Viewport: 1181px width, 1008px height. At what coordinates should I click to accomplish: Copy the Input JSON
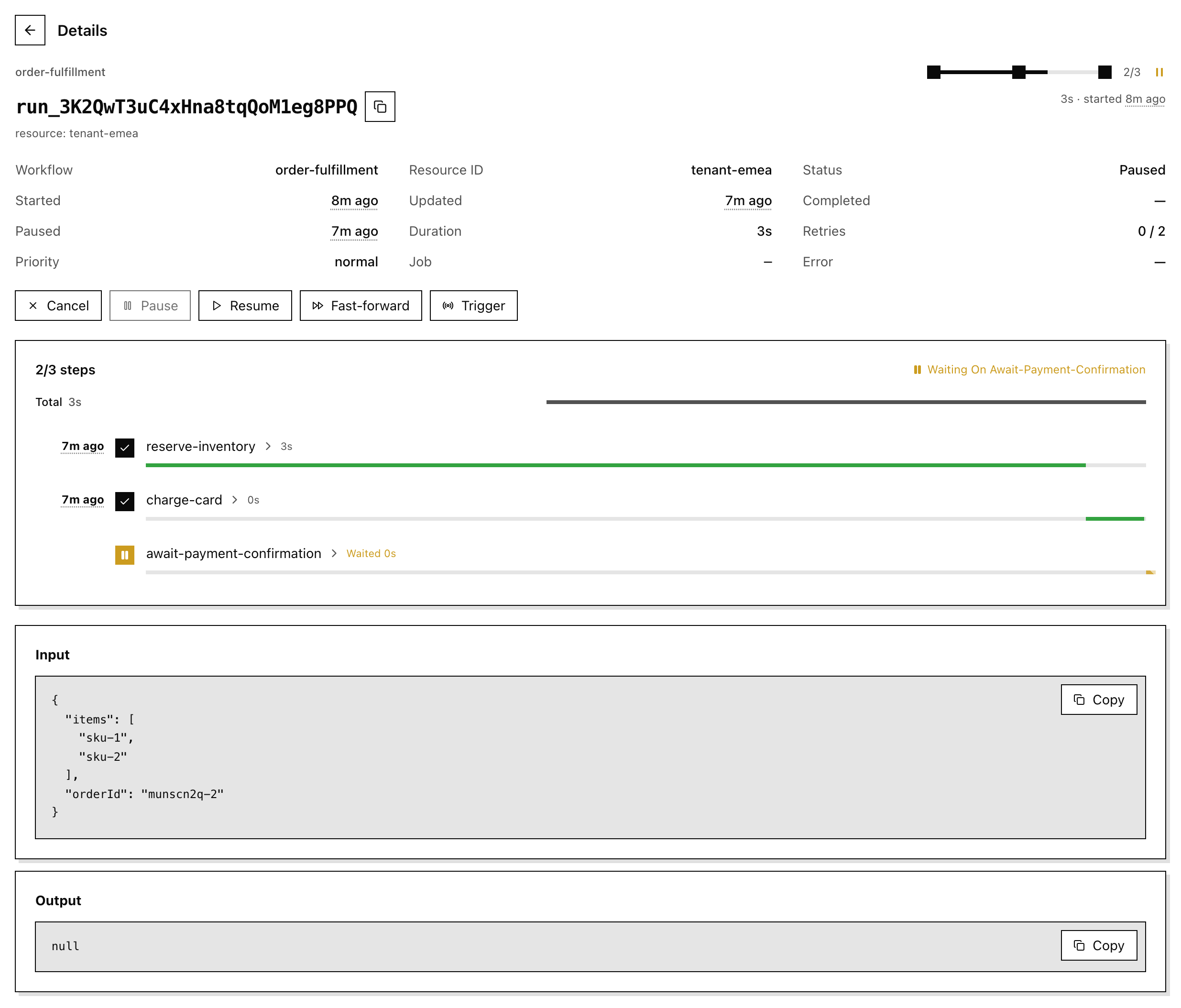1099,700
